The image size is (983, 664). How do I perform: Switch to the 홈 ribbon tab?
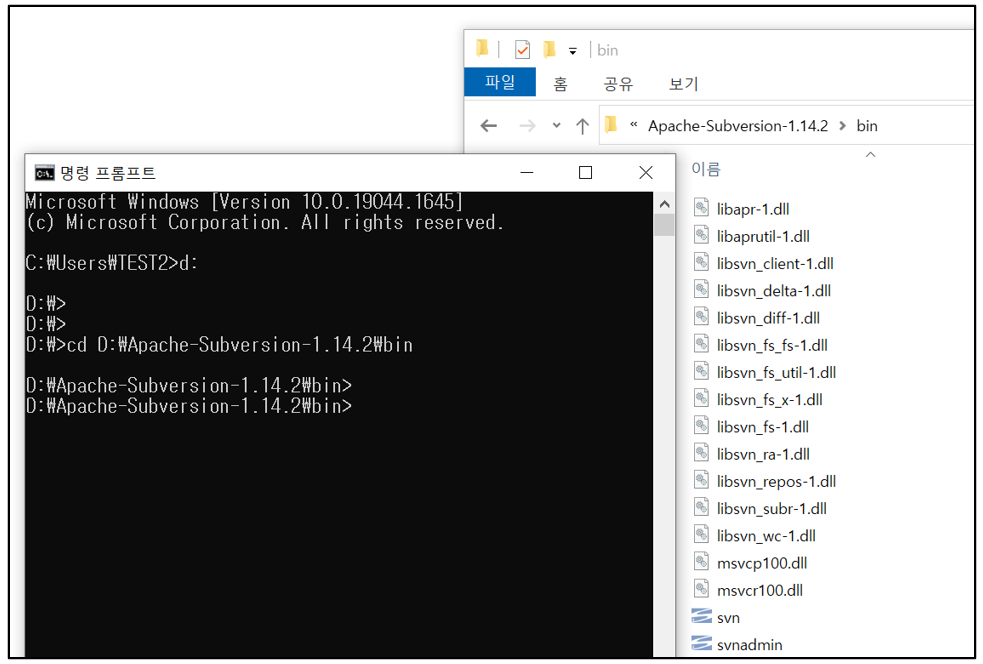[x=560, y=83]
